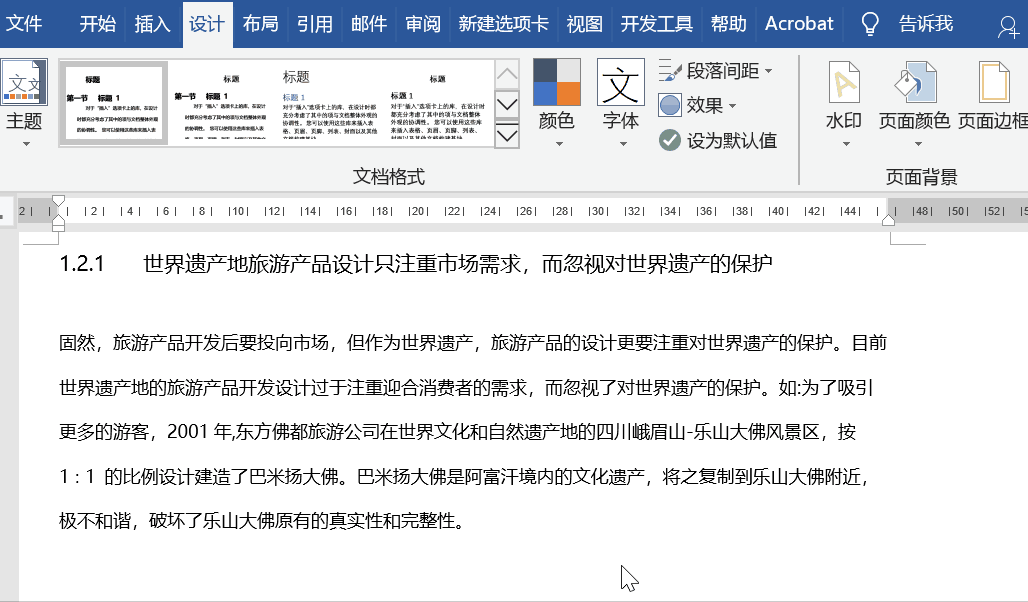Click the right indent marker on ruler
The image size is (1028, 602).
[888, 219]
